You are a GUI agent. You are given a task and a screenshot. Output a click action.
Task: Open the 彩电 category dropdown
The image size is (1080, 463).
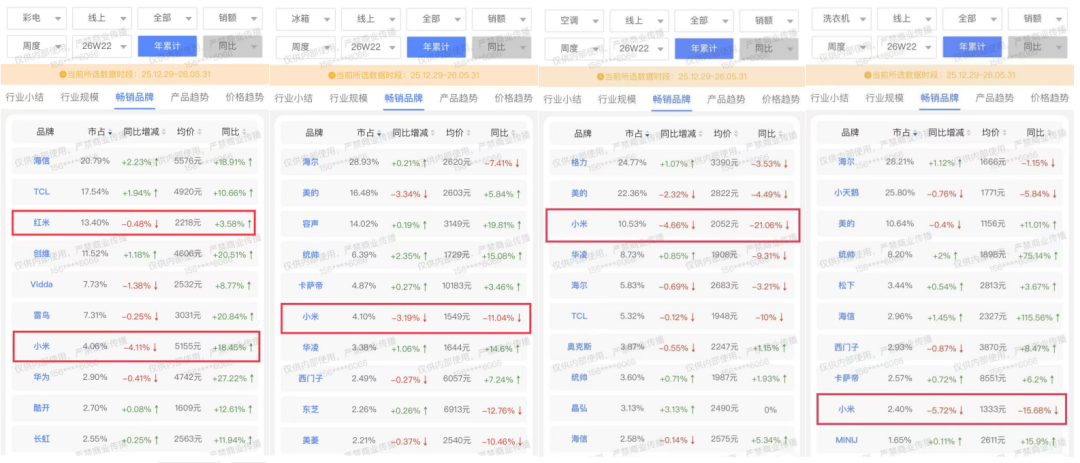[x=37, y=19]
